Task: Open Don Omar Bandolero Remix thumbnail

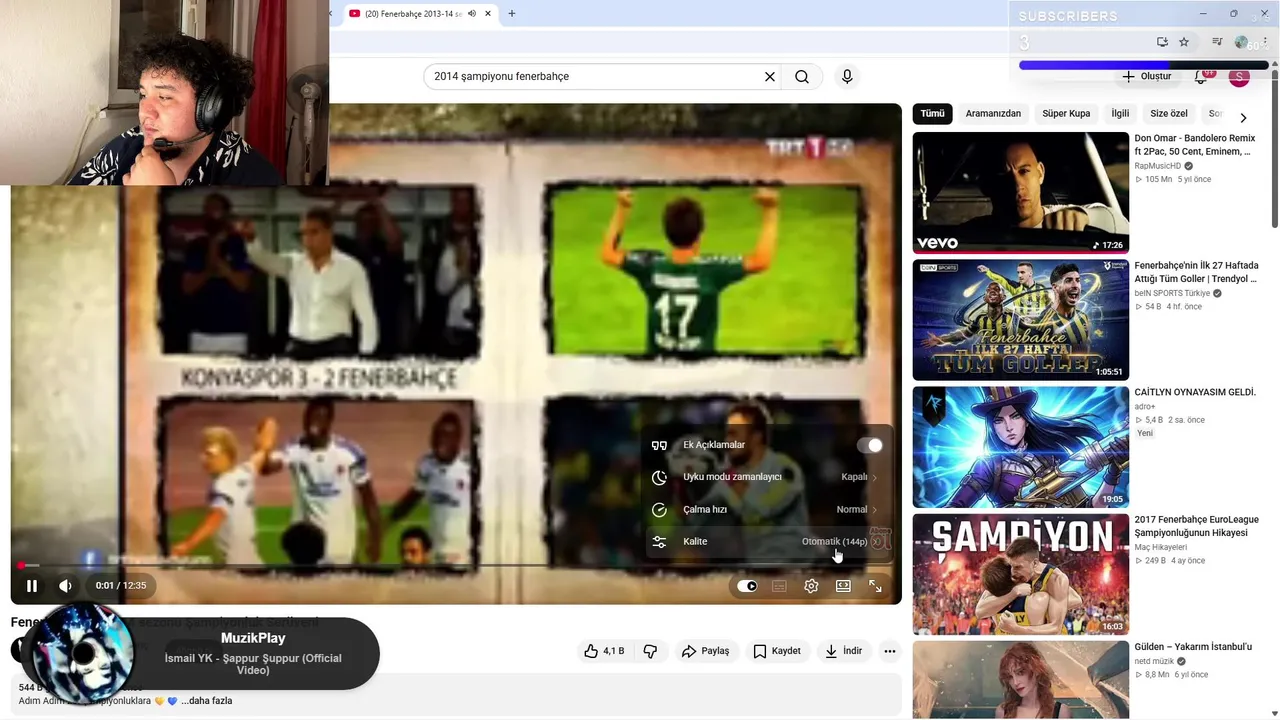Action: (x=1020, y=192)
